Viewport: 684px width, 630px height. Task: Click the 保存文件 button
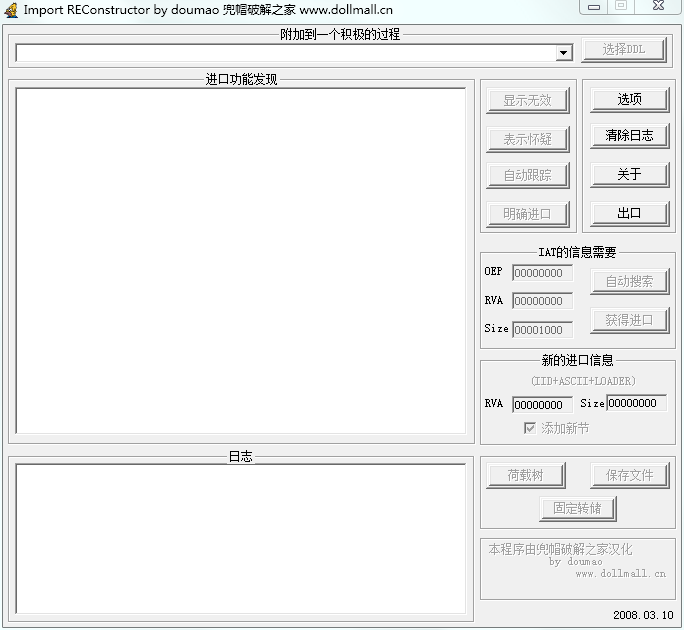(x=629, y=476)
